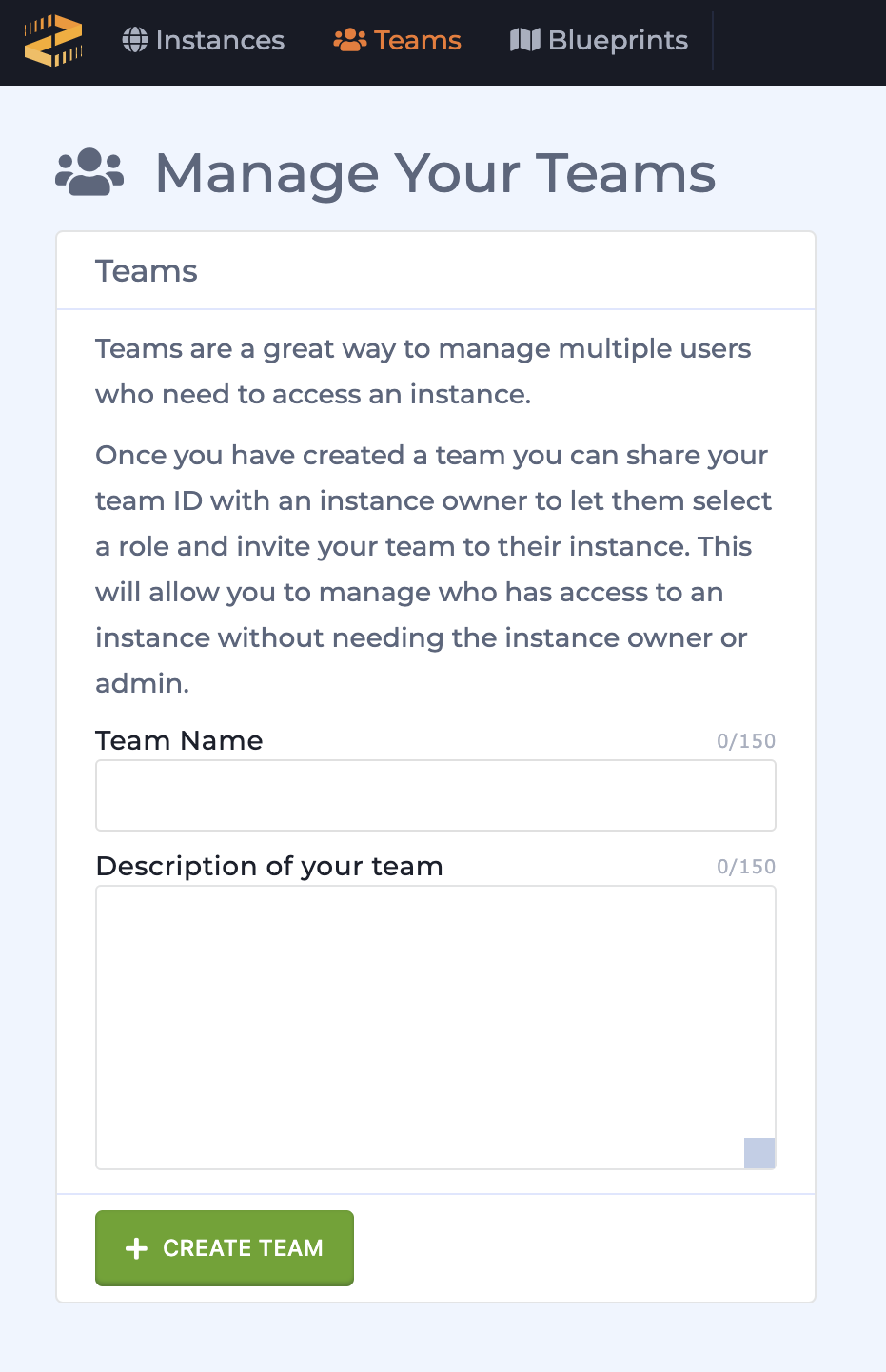Click the paragraph about sharing team ID
The height and width of the screenshot is (1372, 886).
pyautogui.click(x=434, y=569)
